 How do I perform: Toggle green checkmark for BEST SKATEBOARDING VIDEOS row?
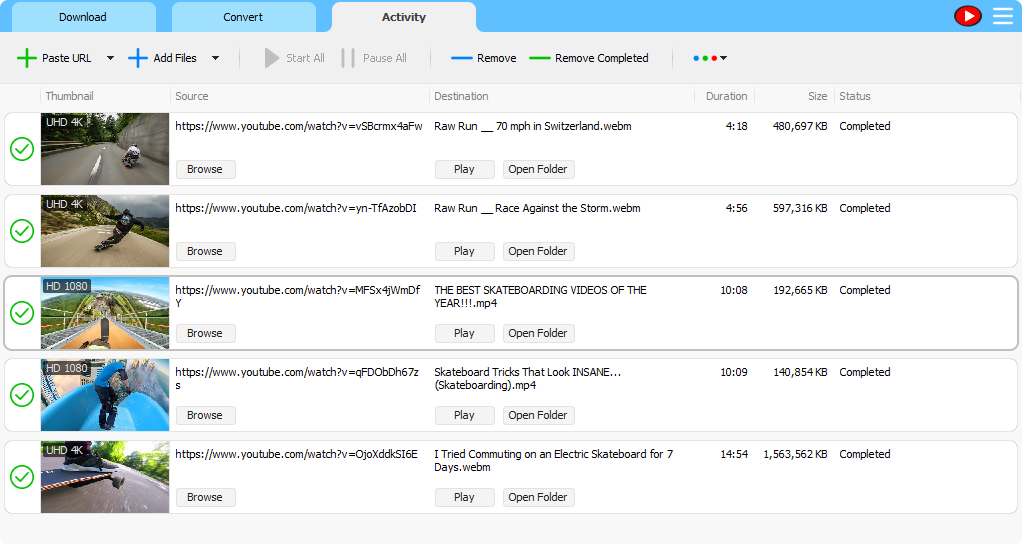pyautogui.click(x=22, y=313)
